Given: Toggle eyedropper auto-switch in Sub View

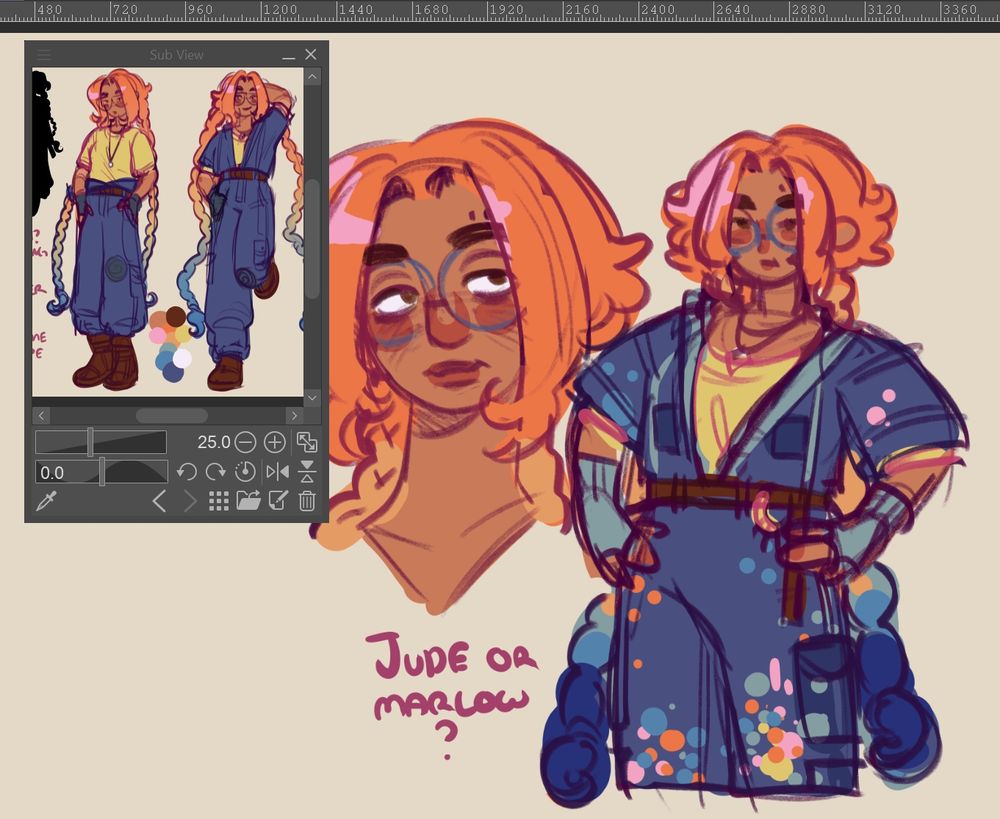Looking at the screenshot, I should pyautogui.click(x=47, y=501).
